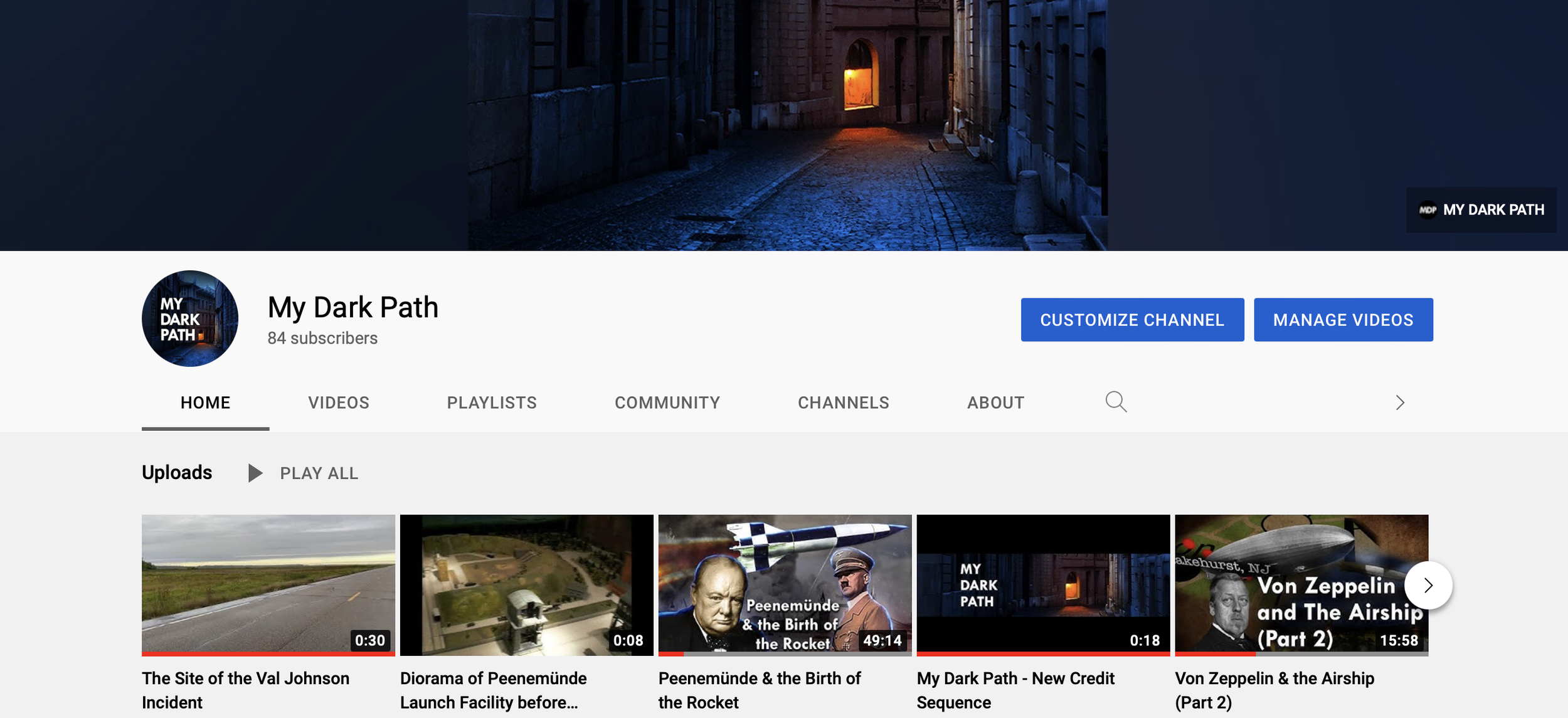Image resolution: width=1568 pixels, height=718 pixels.
Task: Expand more tabs with right chevron
Action: [1400, 403]
